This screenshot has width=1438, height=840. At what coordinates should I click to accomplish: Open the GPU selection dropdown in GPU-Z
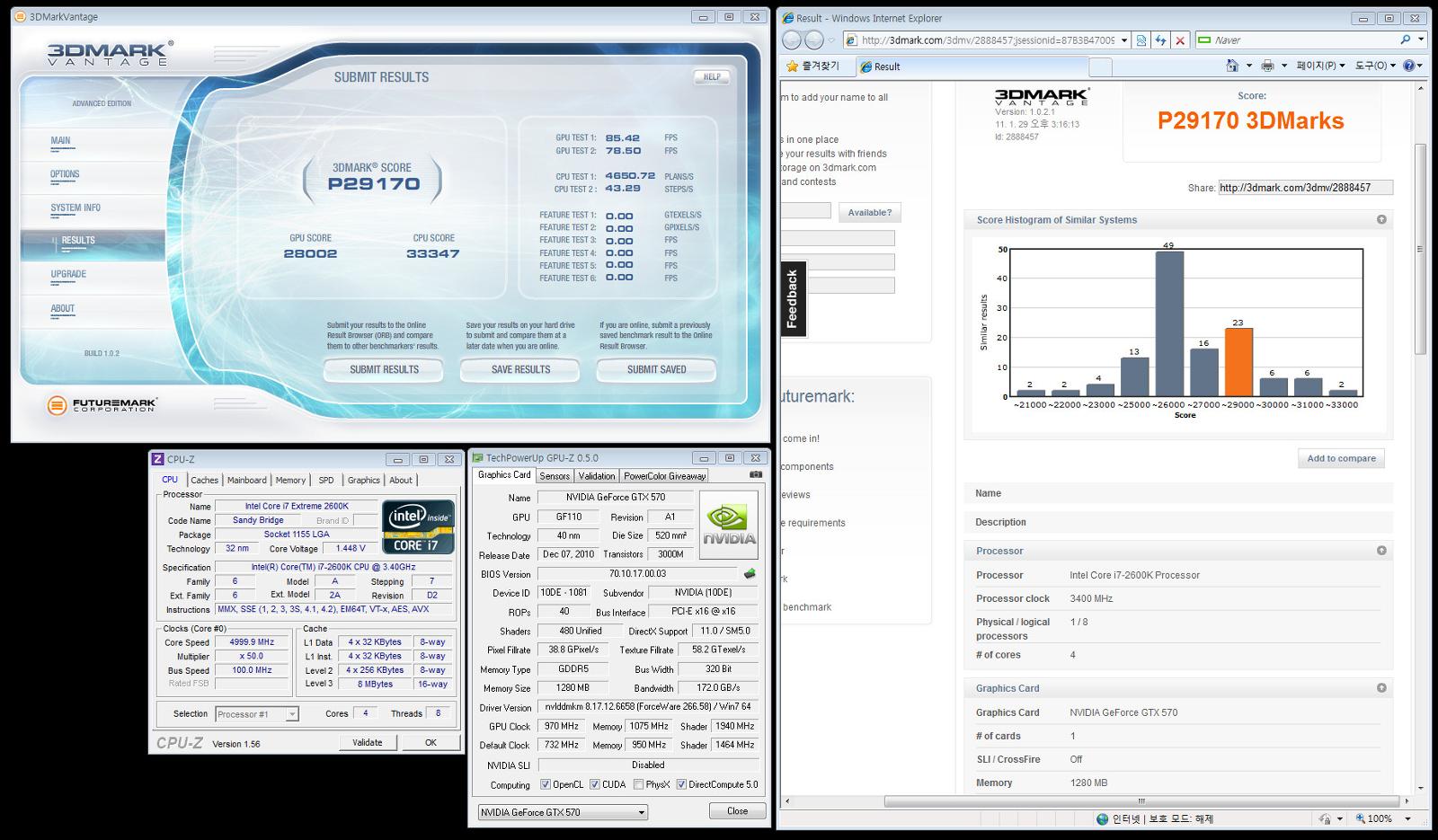(641, 812)
